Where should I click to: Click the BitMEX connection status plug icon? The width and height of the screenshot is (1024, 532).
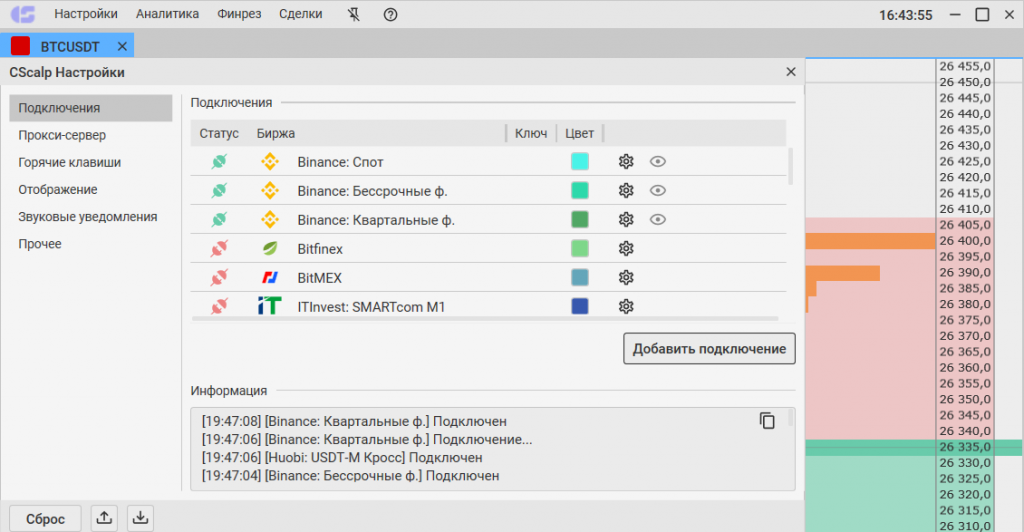pos(220,278)
